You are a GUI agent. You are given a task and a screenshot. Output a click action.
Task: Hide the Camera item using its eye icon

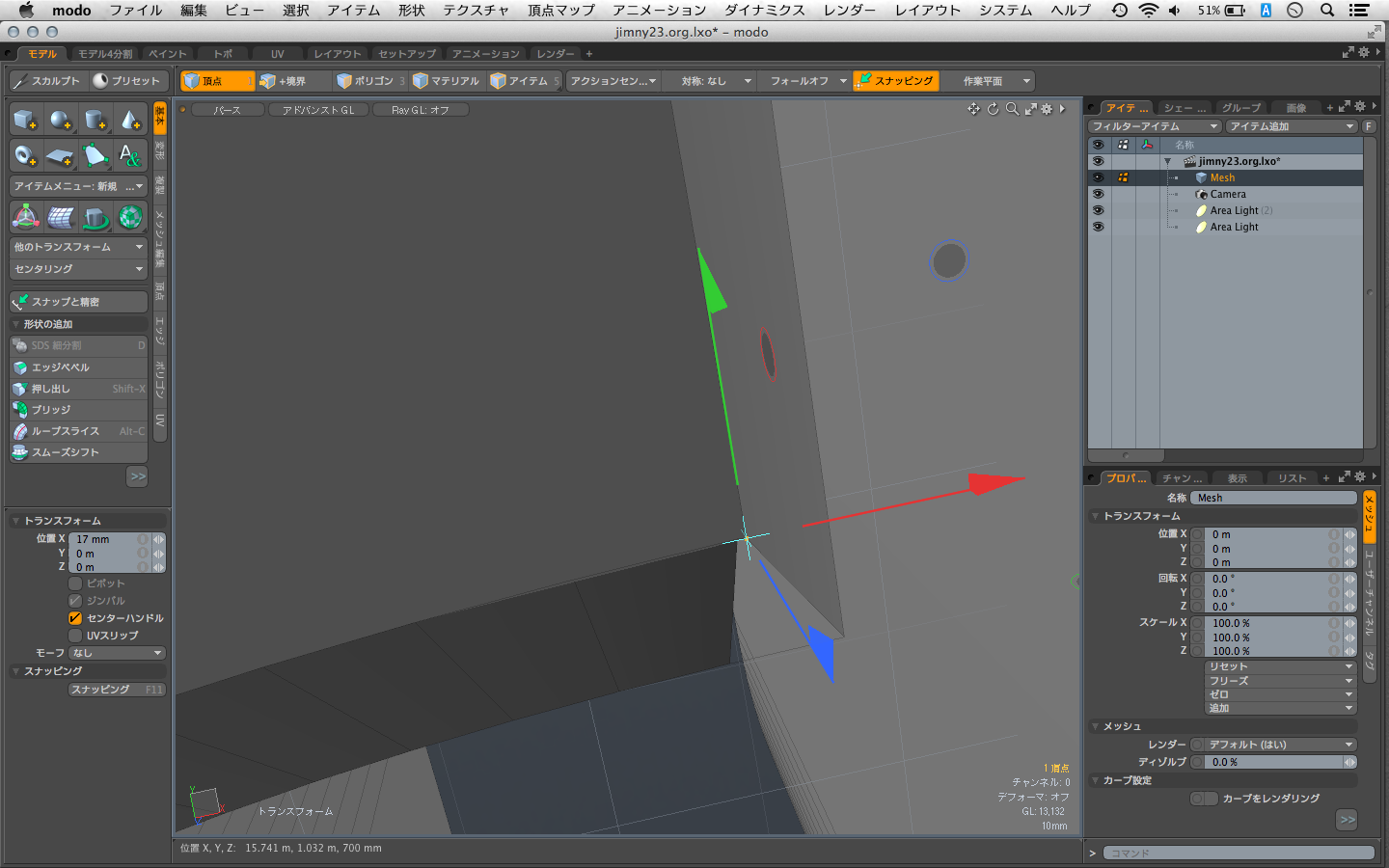point(1098,194)
